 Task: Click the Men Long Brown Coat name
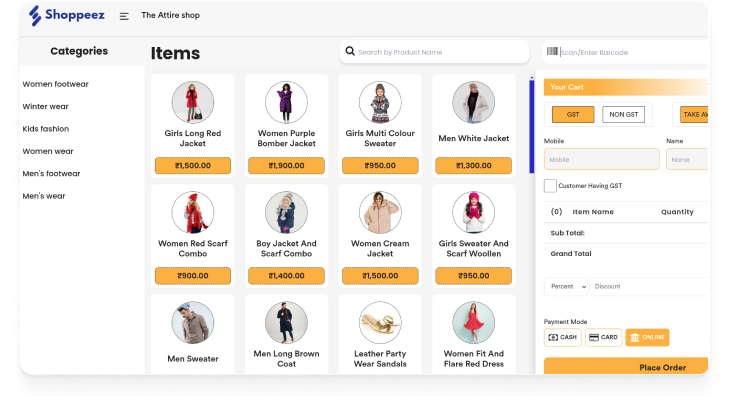[x=286, y=359]
